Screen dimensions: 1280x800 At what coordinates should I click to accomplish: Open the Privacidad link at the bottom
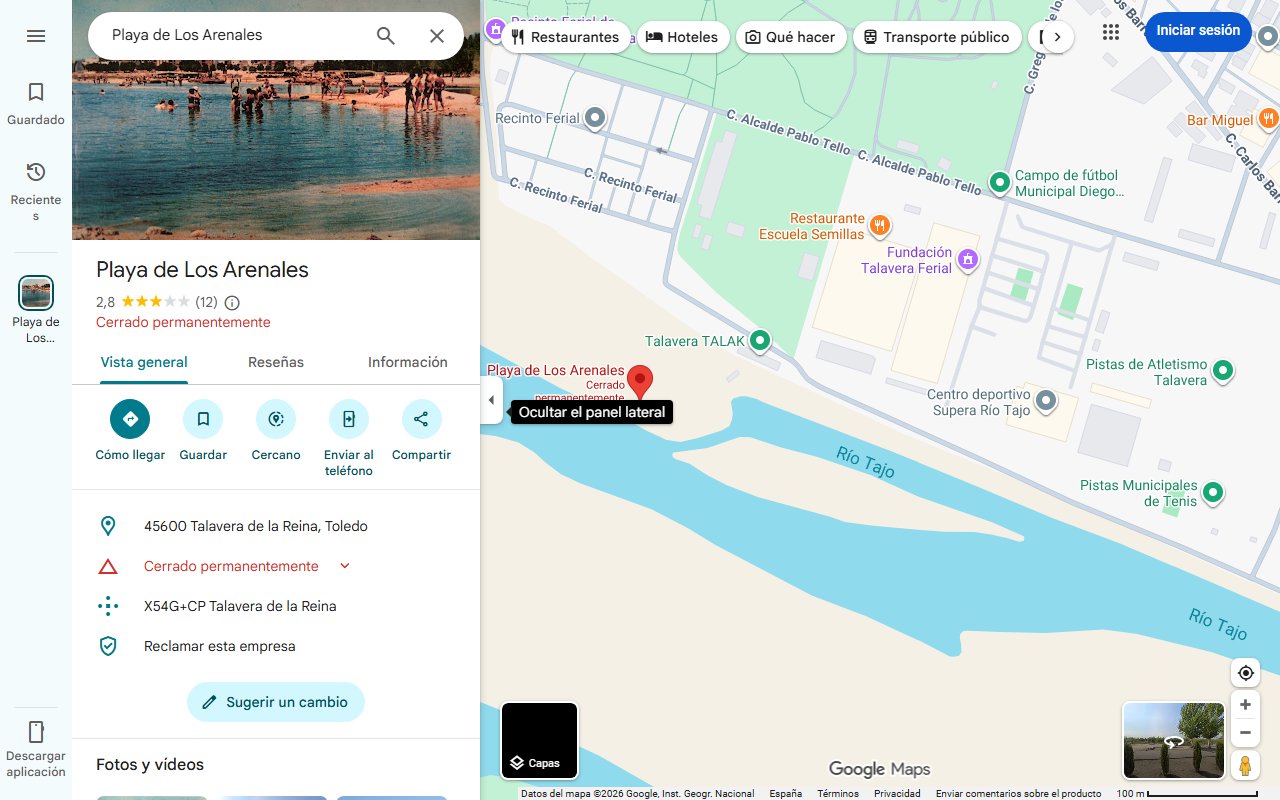(897, 793)
